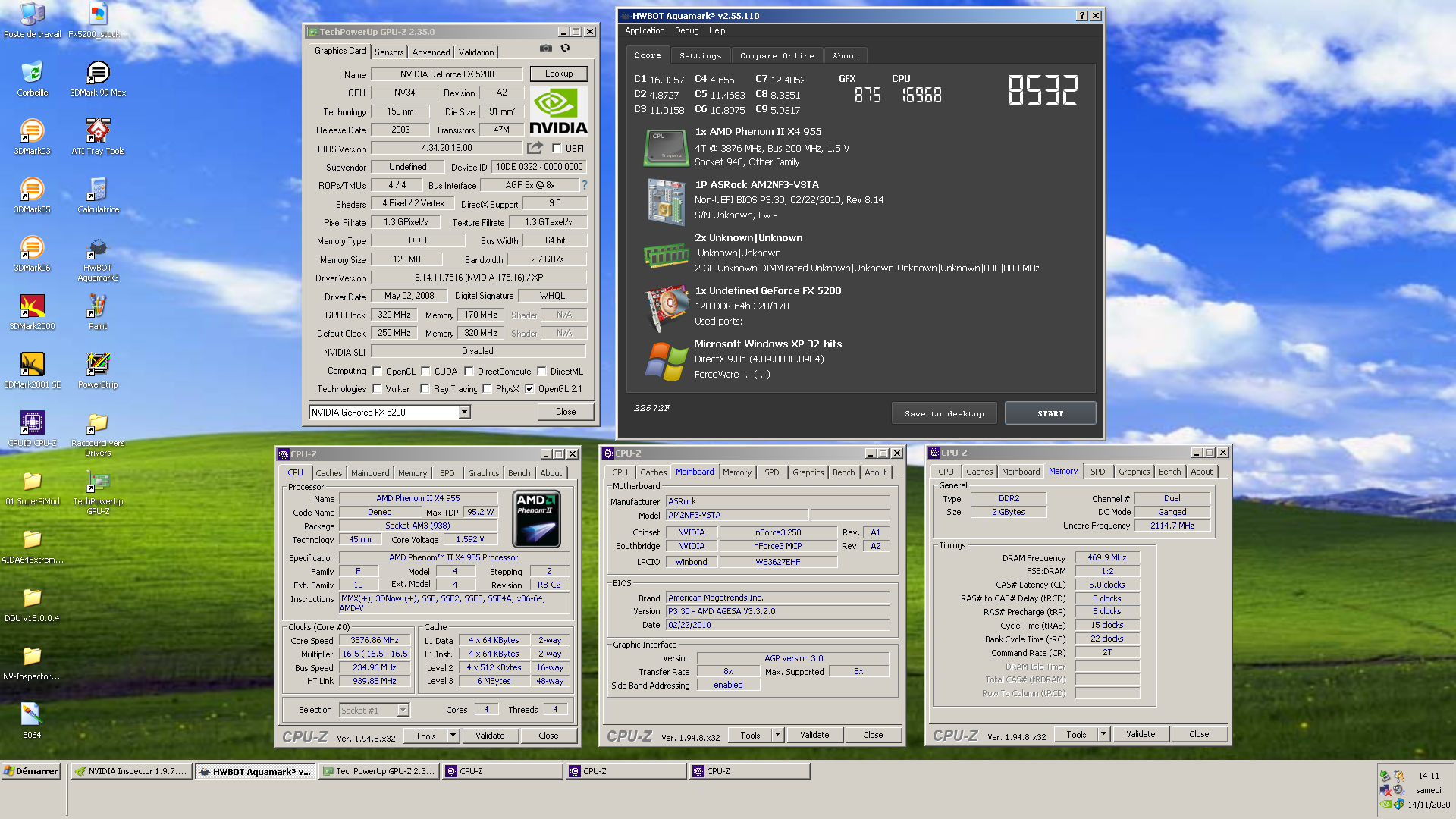
Task: Click the NVIDIA logo in GPU-Z
Action: pyautogui.click(x=558, y=112)
